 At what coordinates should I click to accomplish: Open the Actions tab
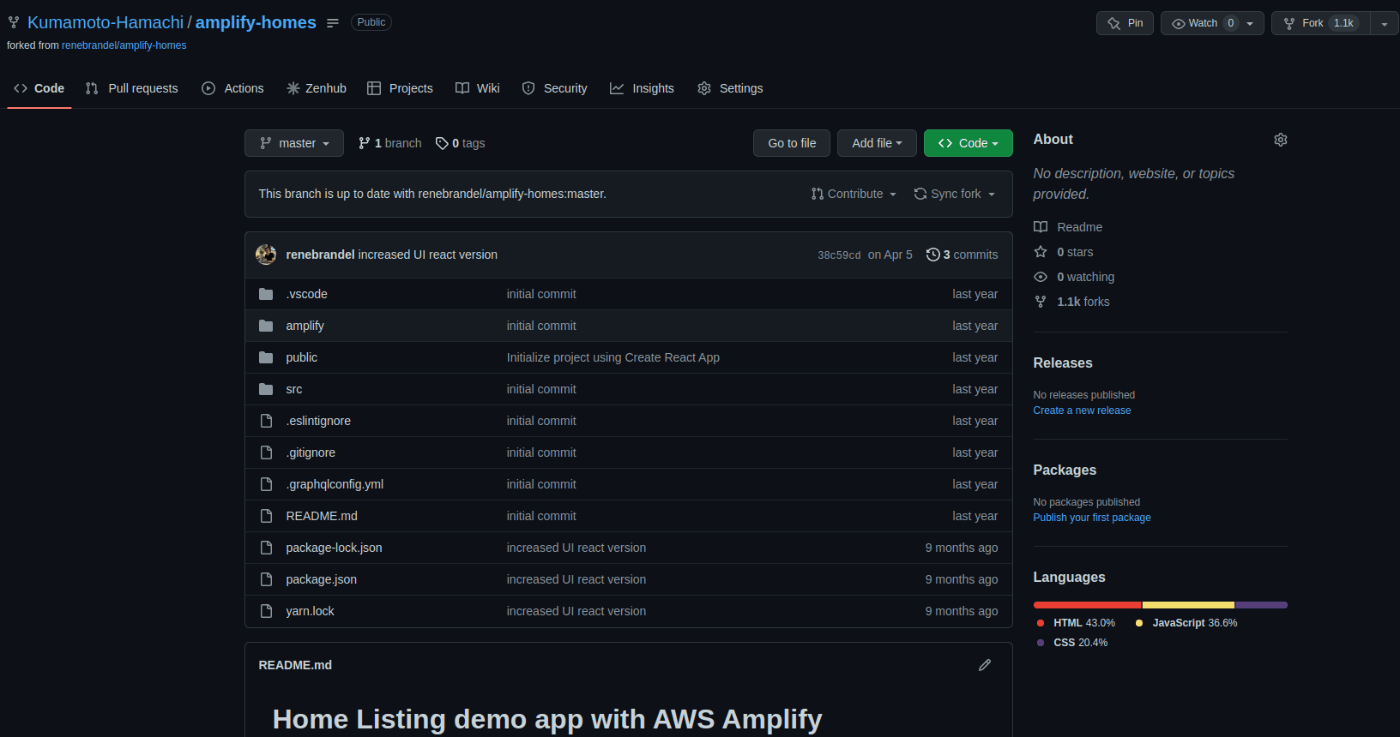[233, 88]
